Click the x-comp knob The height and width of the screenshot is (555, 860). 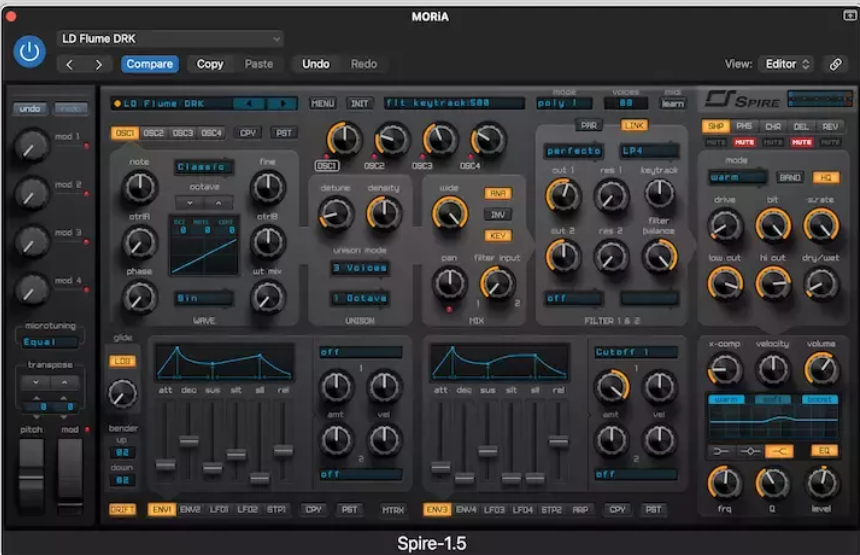[725, 369]
